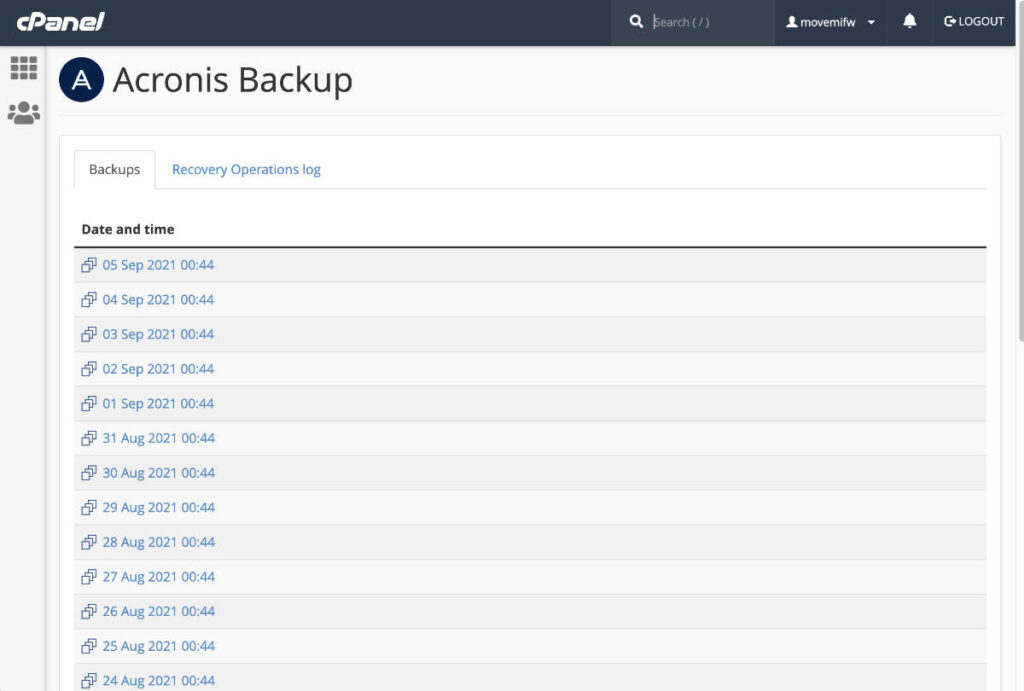Click the Date and time column header
The image size is (1024, 691).
(x=127, y=229)
